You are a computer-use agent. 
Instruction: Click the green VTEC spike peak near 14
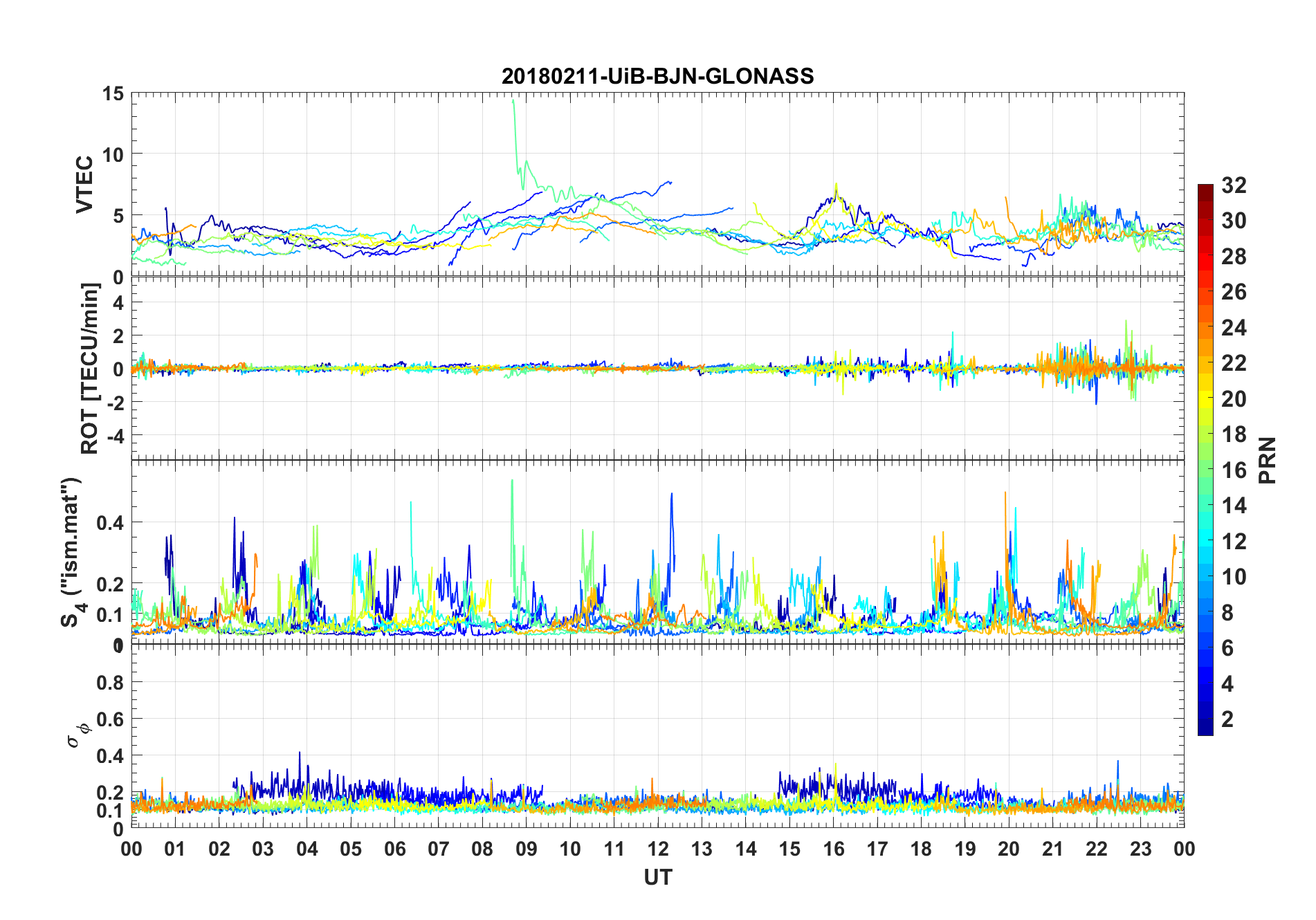[x=513, y=101]
